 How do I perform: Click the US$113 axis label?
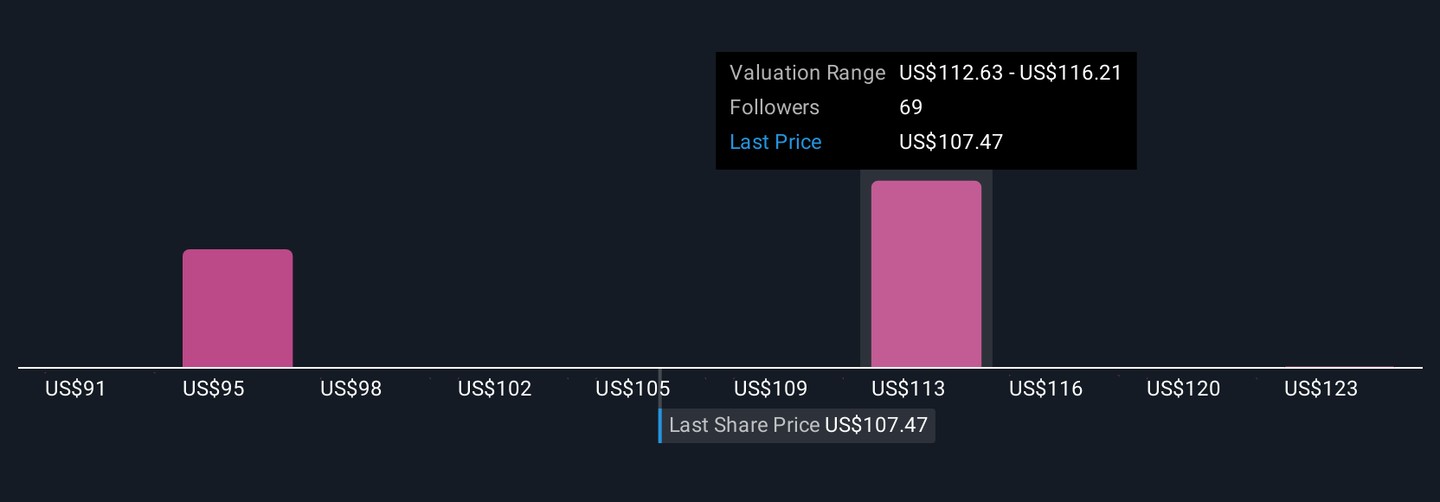tap(908, 389)
